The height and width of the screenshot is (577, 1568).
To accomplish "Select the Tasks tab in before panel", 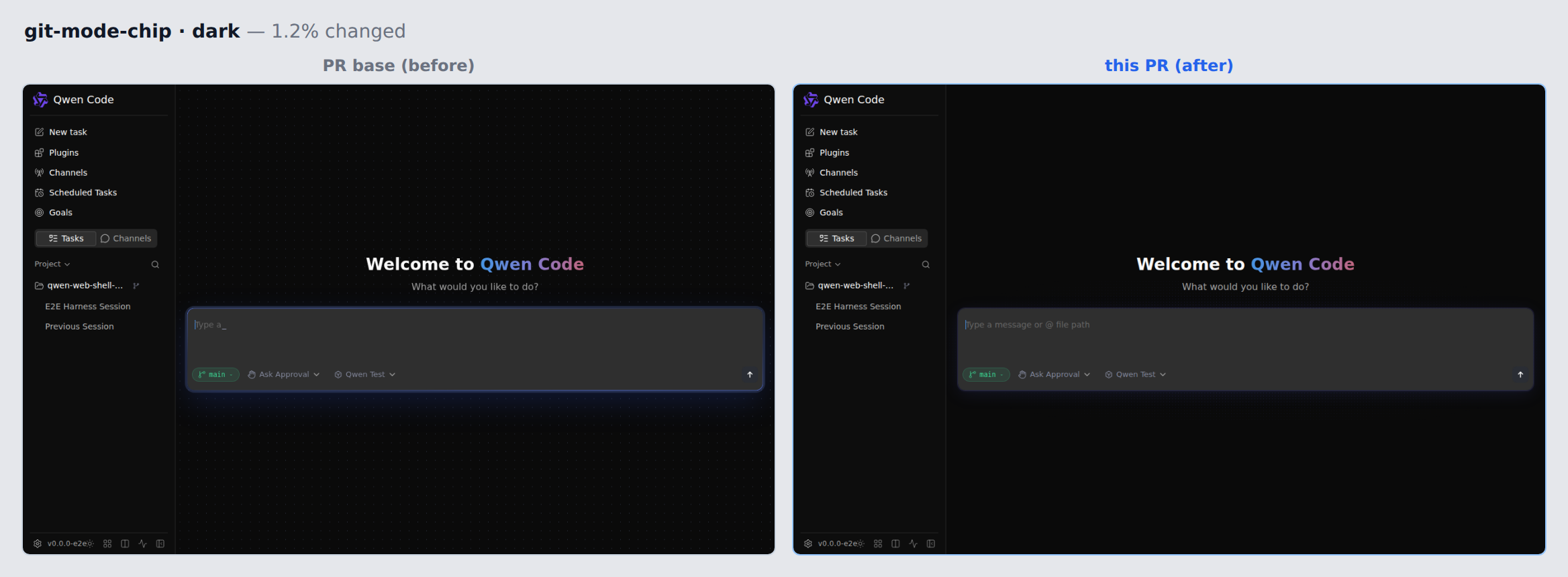I will pos(66,238).
